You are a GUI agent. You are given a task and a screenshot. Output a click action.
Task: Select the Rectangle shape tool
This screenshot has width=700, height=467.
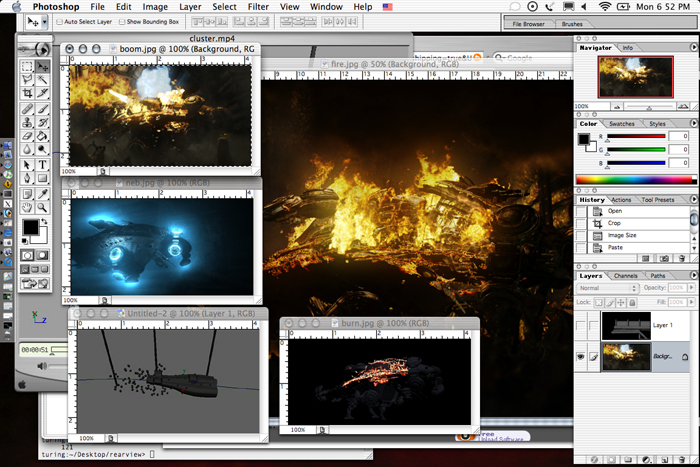pyautogui.click(x=42, y=178)
